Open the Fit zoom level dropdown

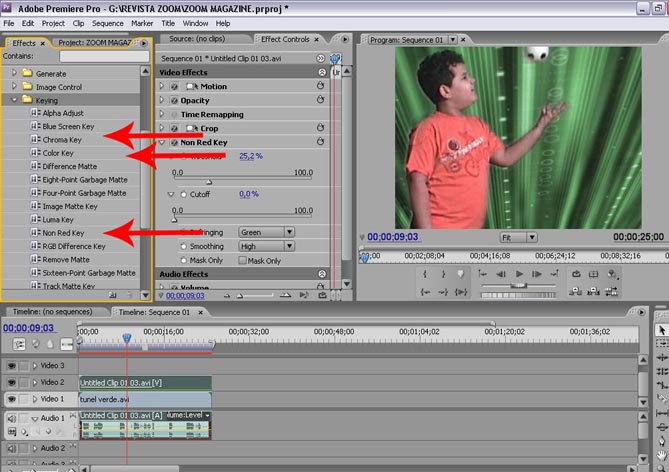[520, 238]
